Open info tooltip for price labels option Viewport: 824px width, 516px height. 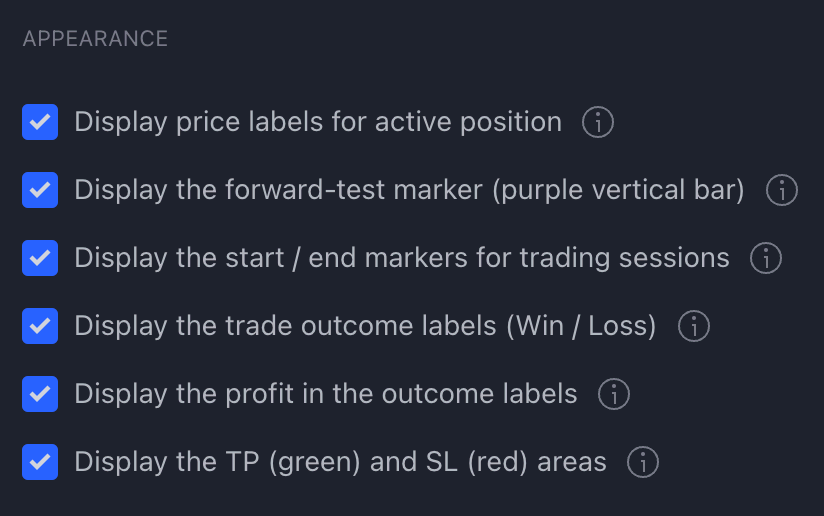(598, 122)
